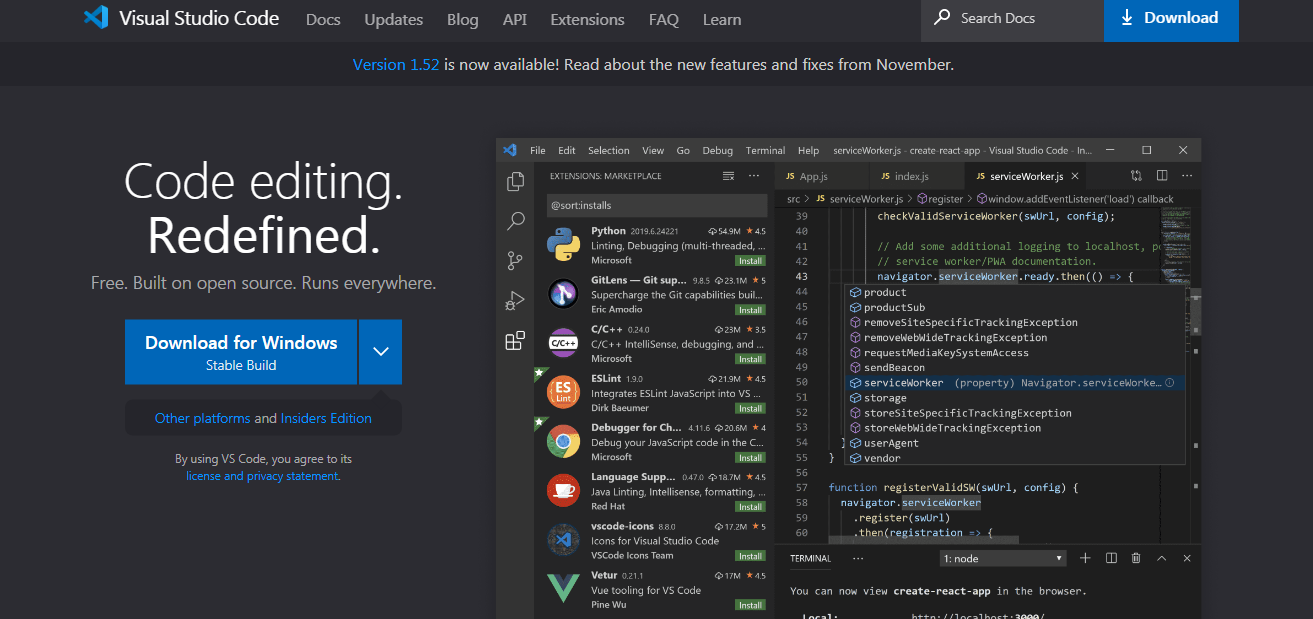This screenshot has height=619, width=1313.
Task: Open the Search icon in activity bar
Action: point(515,221)
